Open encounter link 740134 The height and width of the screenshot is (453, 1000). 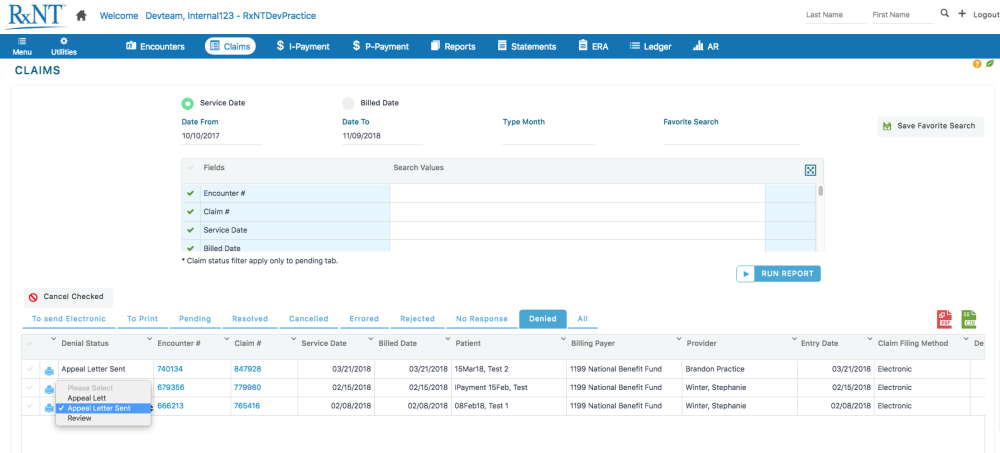[x=170, y=369]
